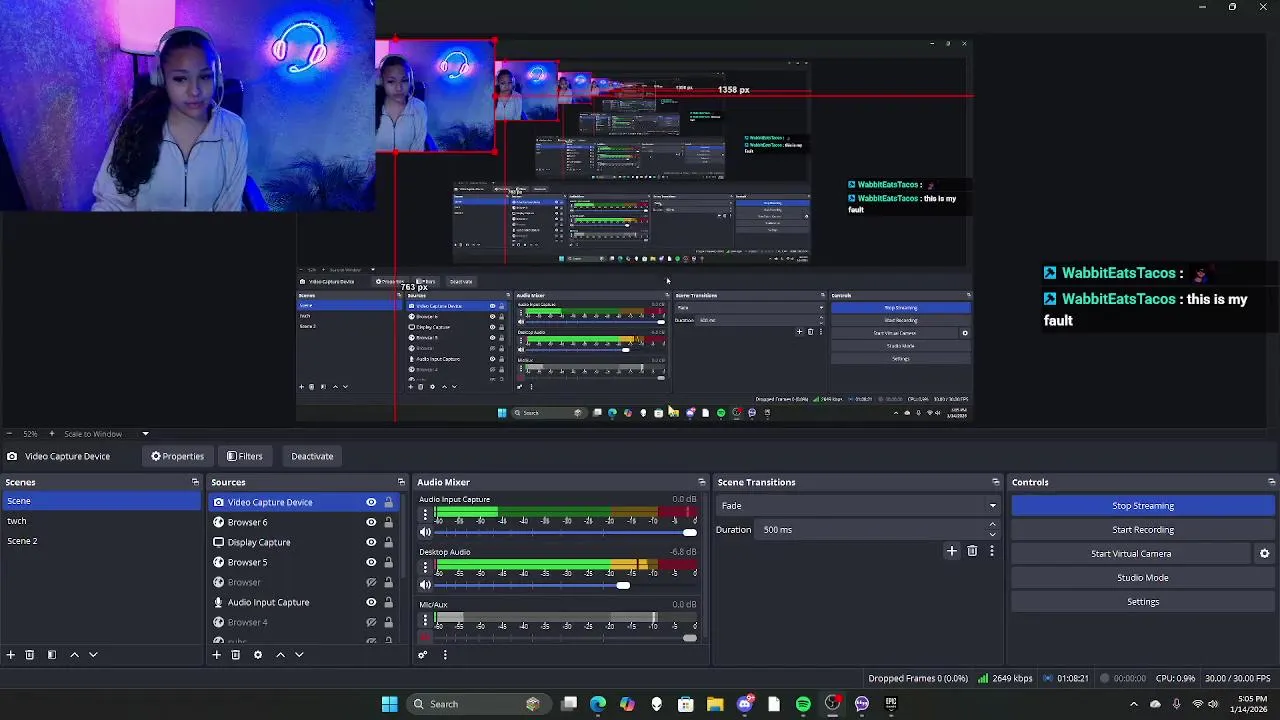Undock the Sources panel icon
1280x720 pixels.
click(401, 482)
